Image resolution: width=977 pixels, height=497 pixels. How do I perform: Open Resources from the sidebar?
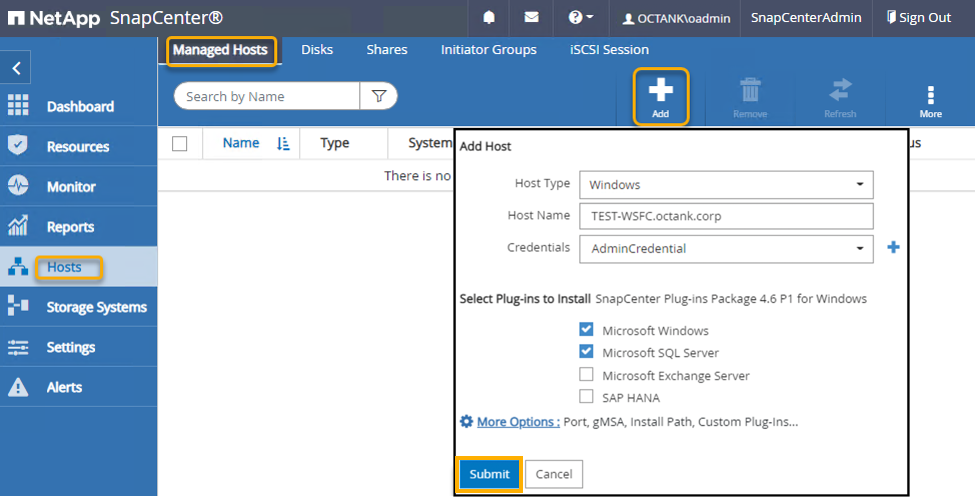[78, 147]
